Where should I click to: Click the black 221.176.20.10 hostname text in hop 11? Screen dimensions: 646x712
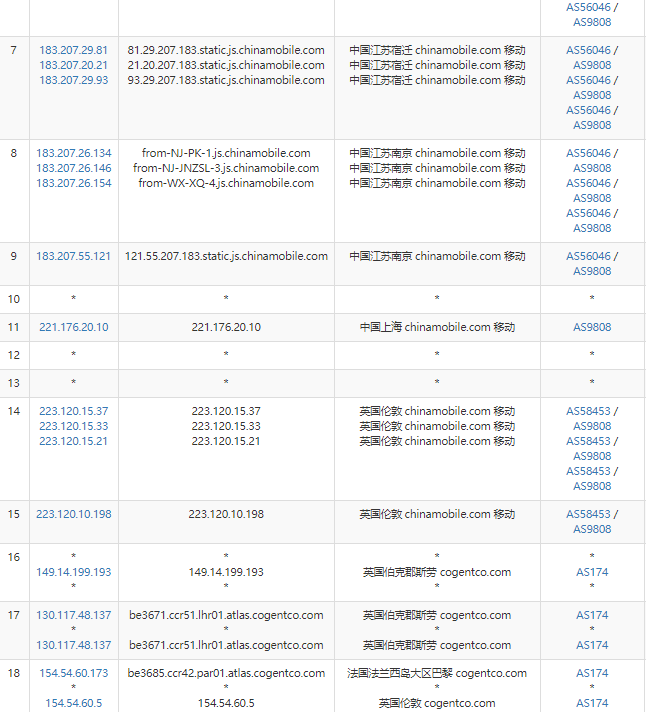pyautogui.click(x=226, y=327)
